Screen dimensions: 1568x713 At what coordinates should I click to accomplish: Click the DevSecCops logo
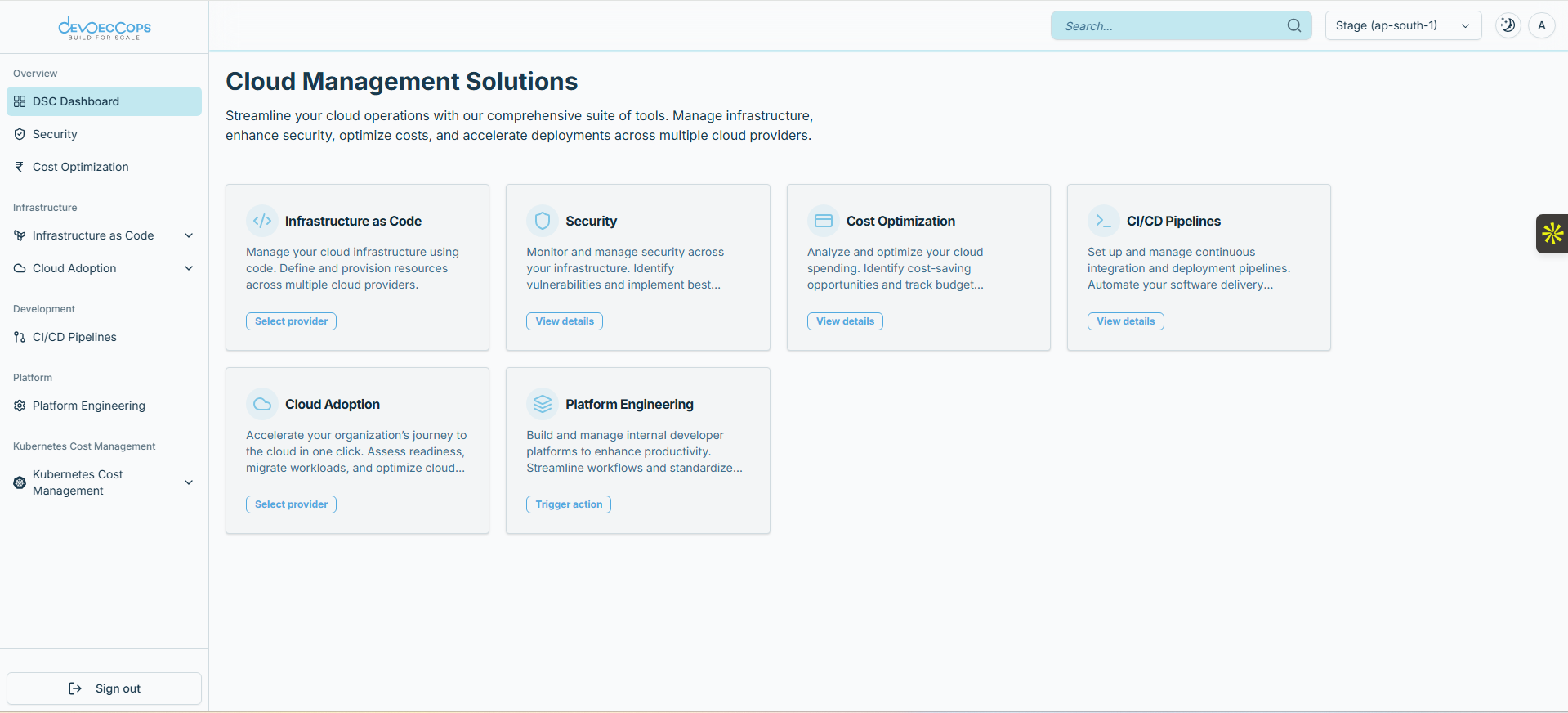[x=105, y=28]
